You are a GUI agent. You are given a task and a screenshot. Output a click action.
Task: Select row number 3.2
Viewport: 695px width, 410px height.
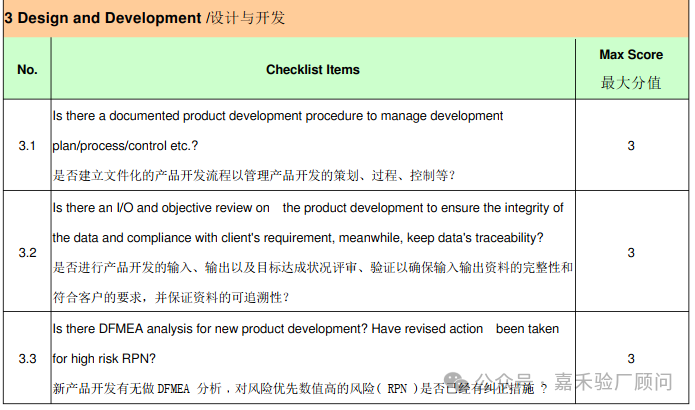coord(27,253)
